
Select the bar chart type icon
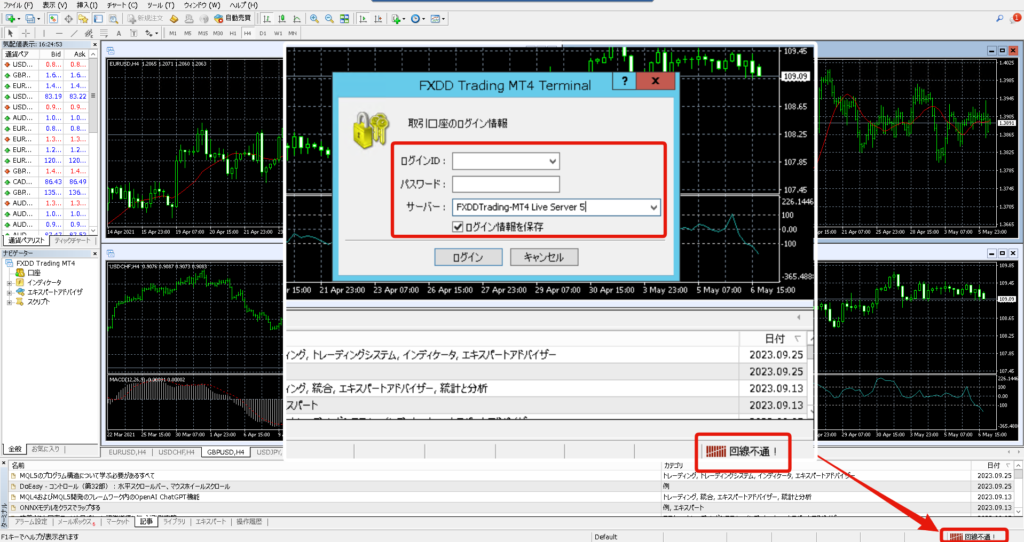[266, 19]
